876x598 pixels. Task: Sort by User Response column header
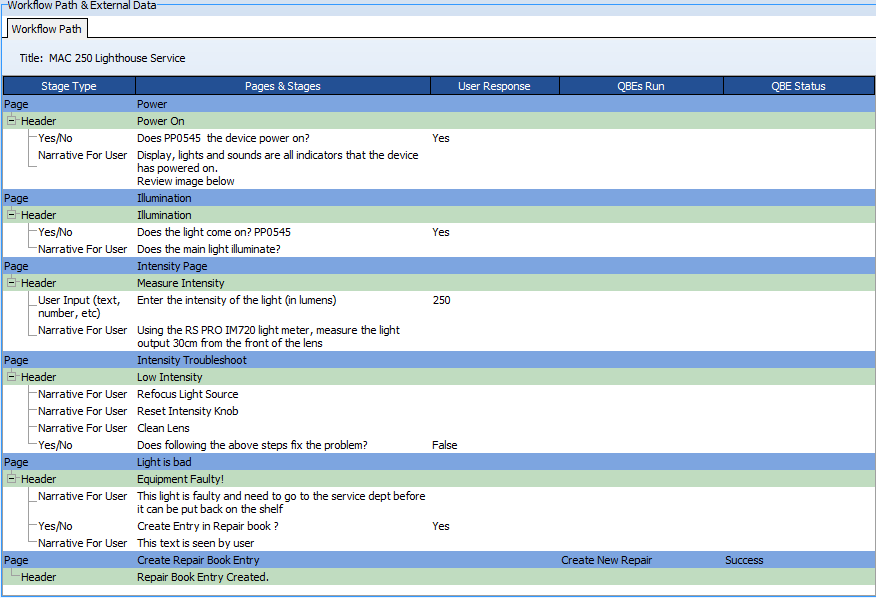[x=494, y=86]
